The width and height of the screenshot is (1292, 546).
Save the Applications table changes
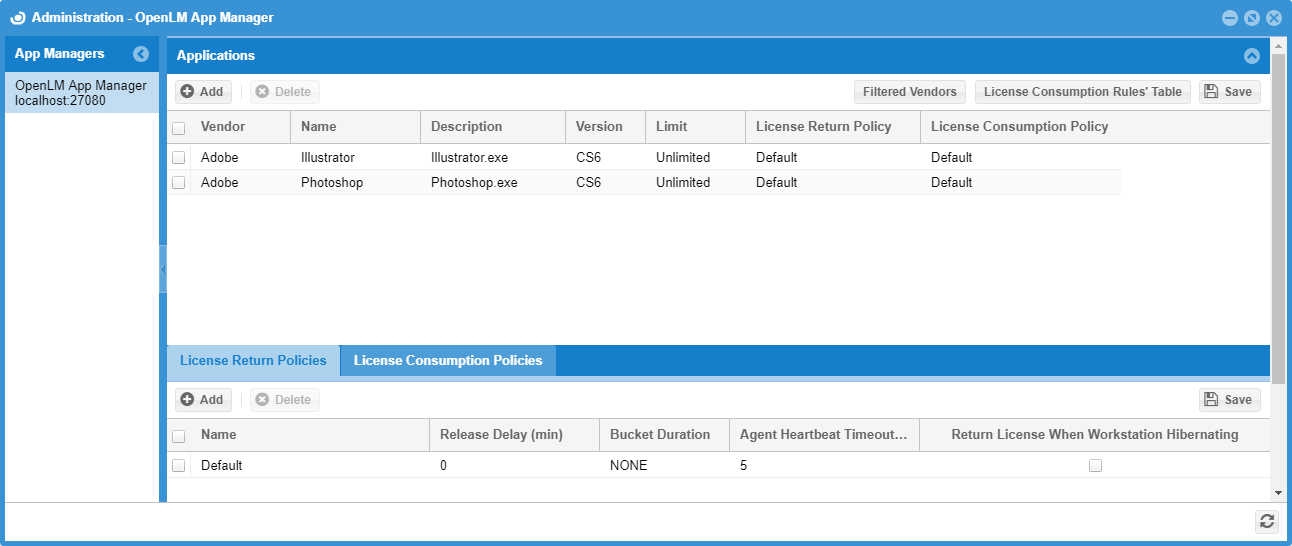1229,92
